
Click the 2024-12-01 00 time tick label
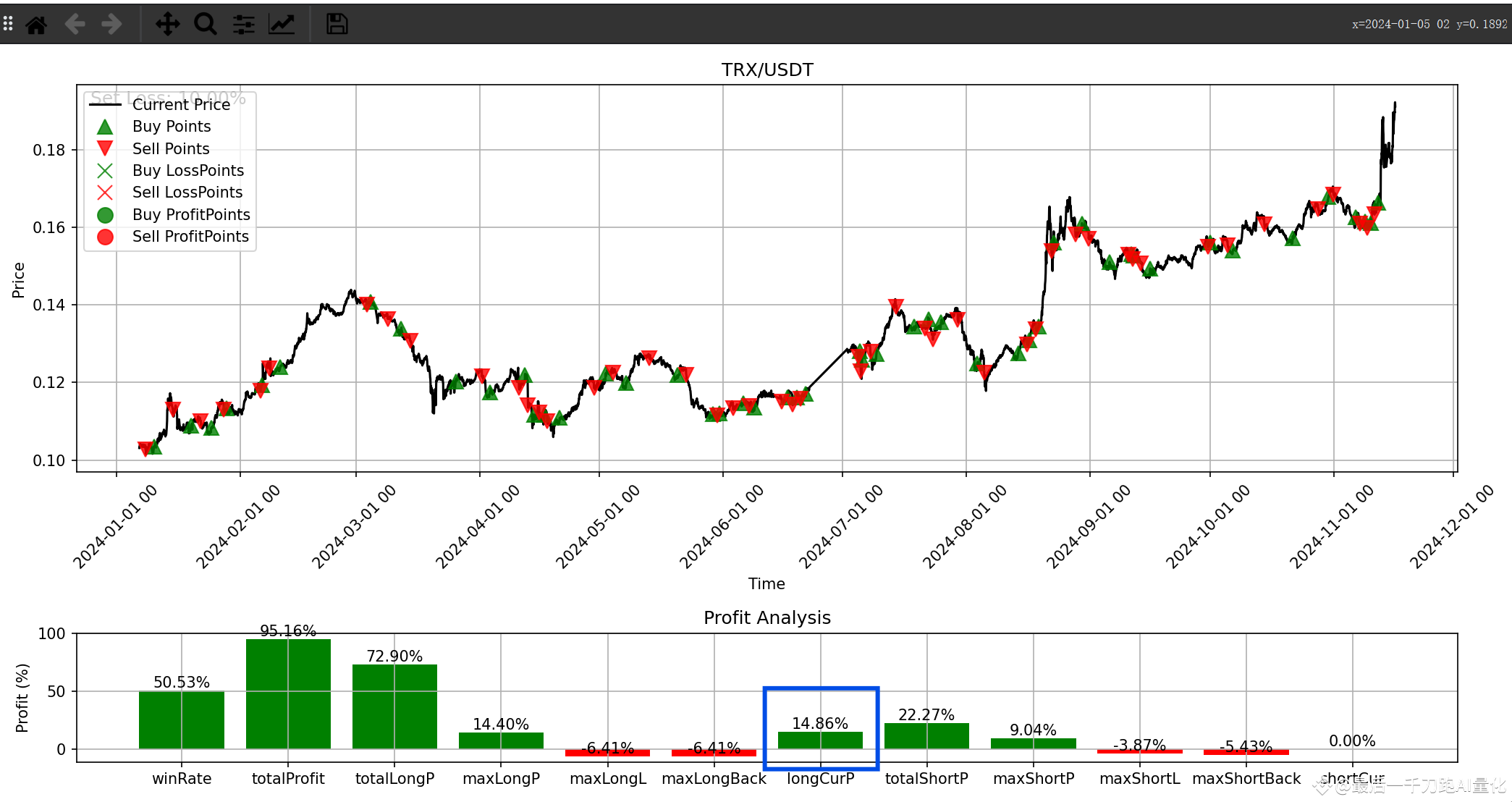(x=1452, y=526)
